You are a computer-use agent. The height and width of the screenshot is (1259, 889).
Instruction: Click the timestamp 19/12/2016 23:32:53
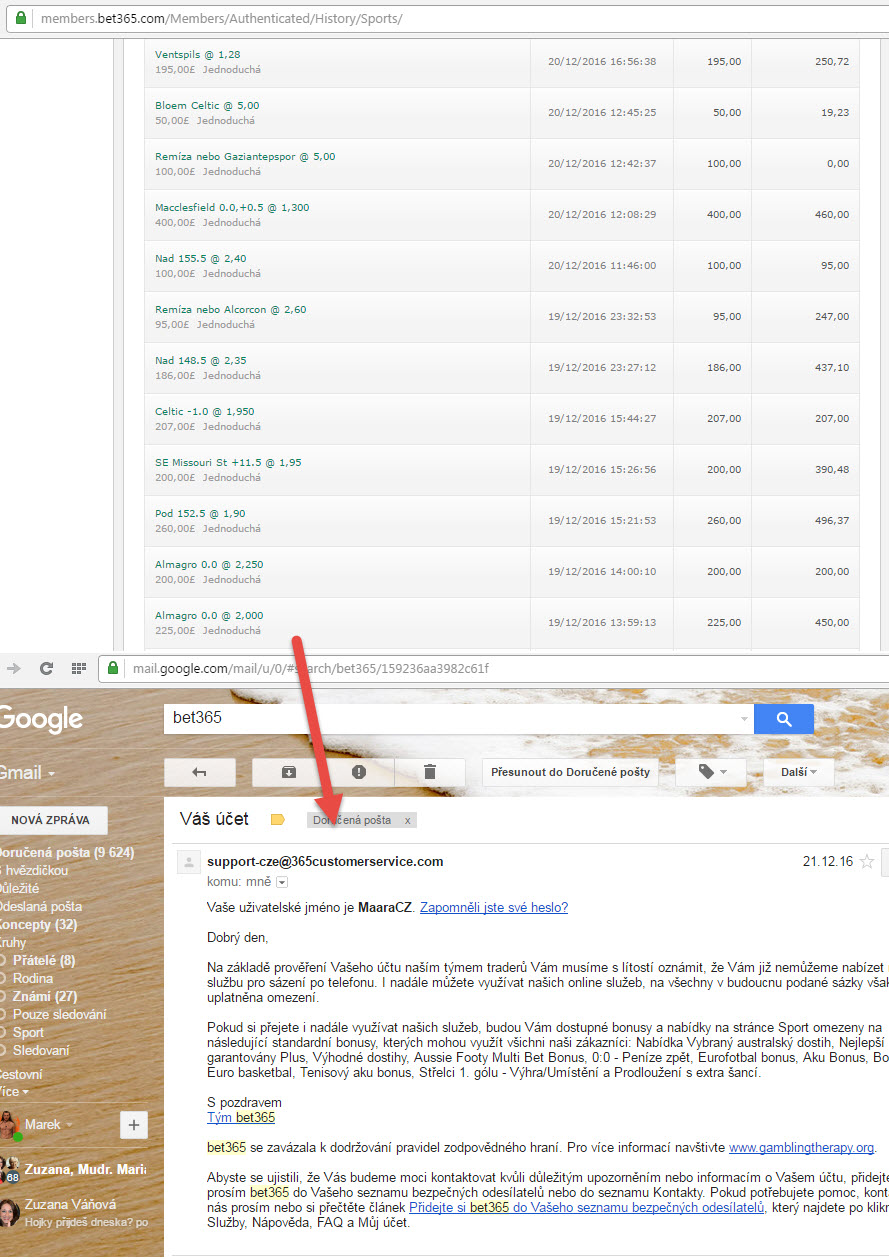[602, 316]
